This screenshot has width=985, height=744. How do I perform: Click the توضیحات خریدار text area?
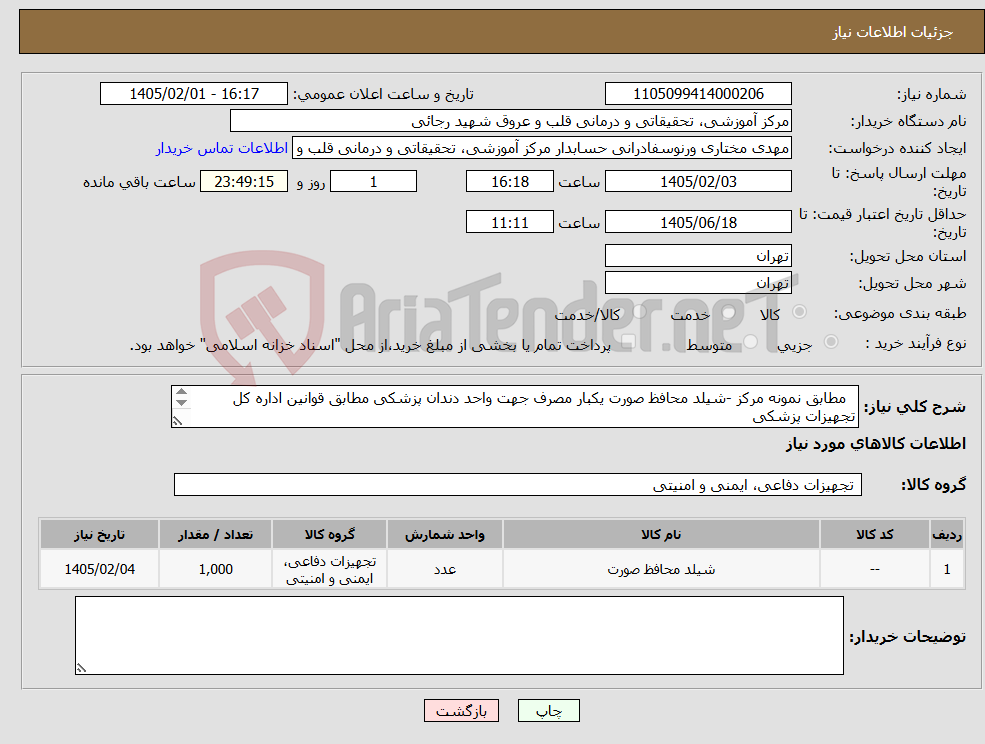(x=459, y=635)
